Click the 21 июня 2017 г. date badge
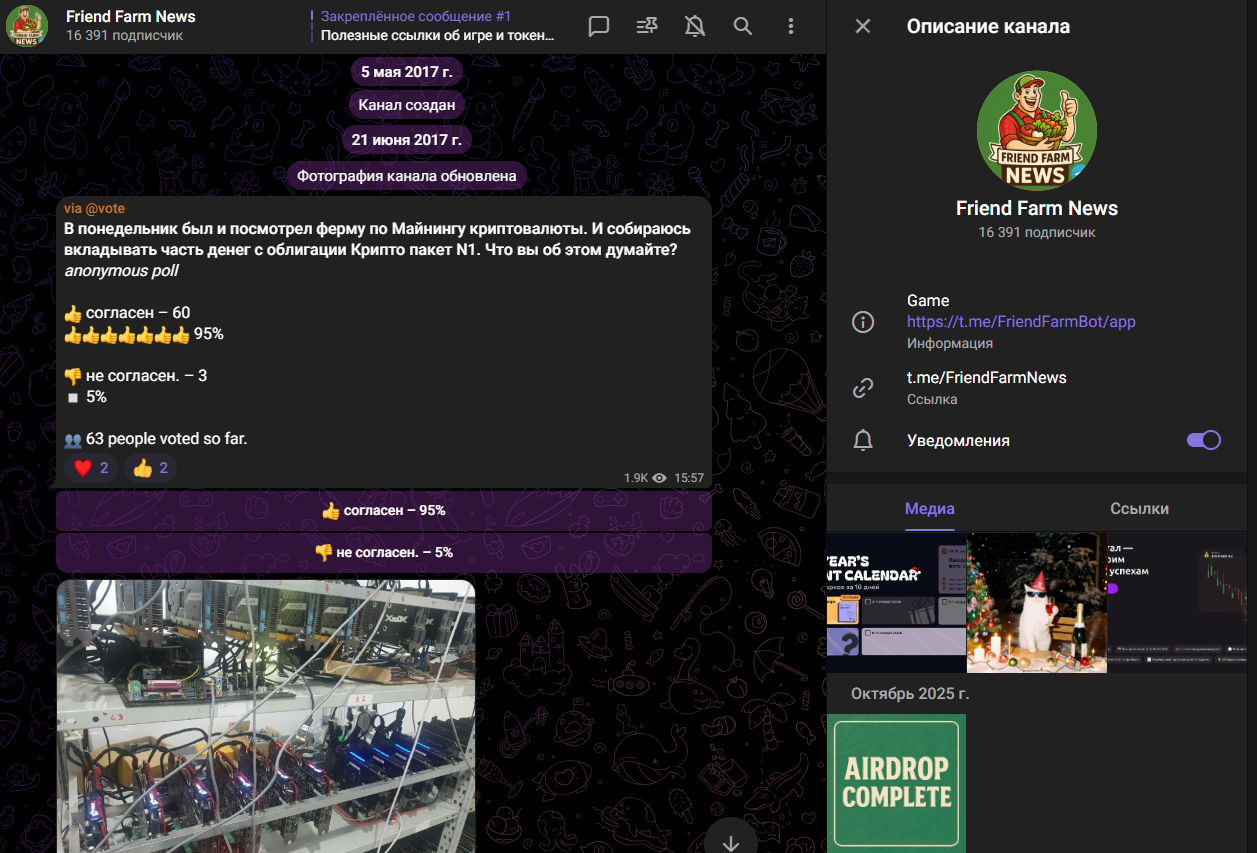Screen dimensions: 1257x853 point(407,140)
